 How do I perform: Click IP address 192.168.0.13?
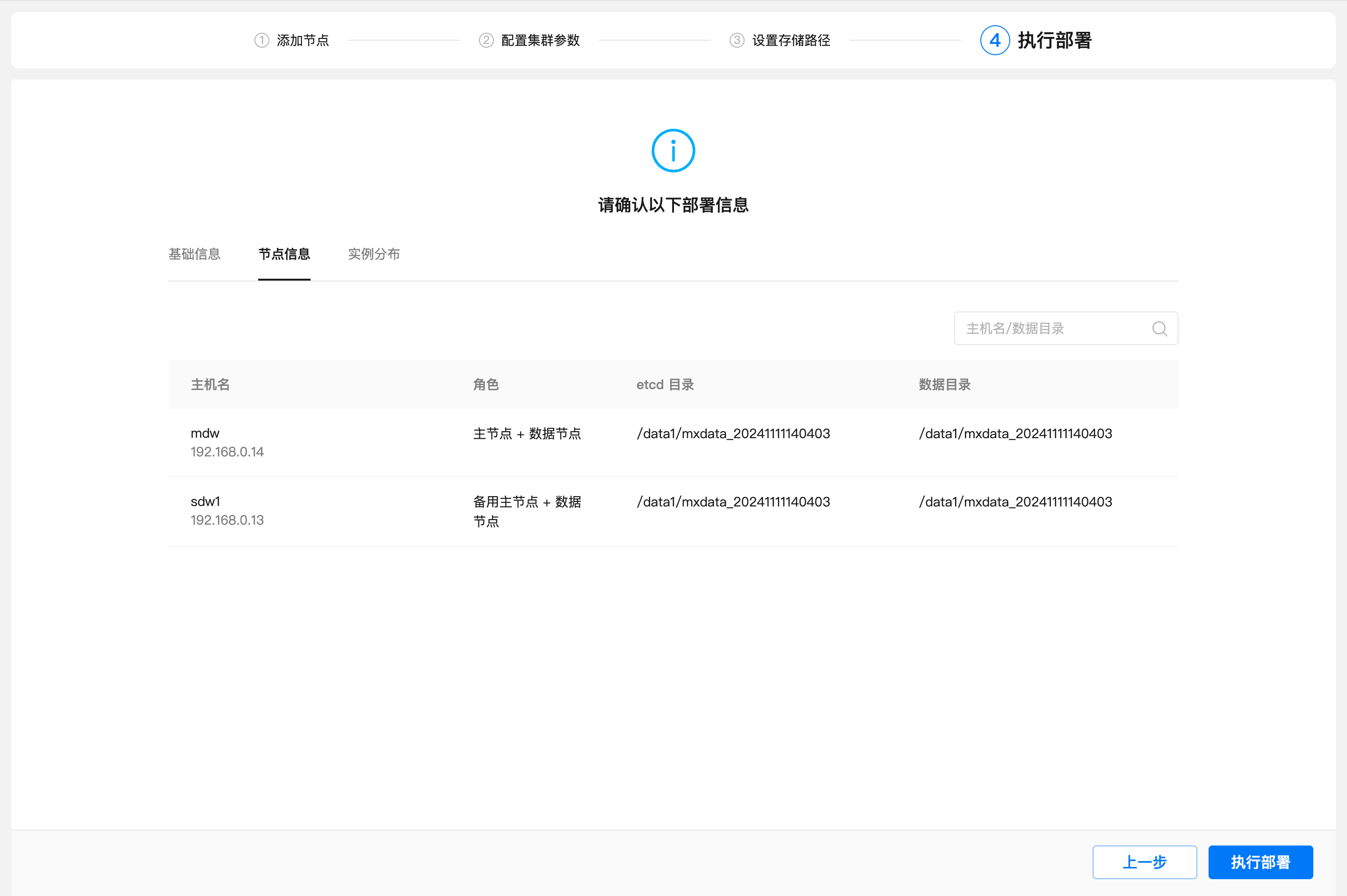click(x=227, y=520)
